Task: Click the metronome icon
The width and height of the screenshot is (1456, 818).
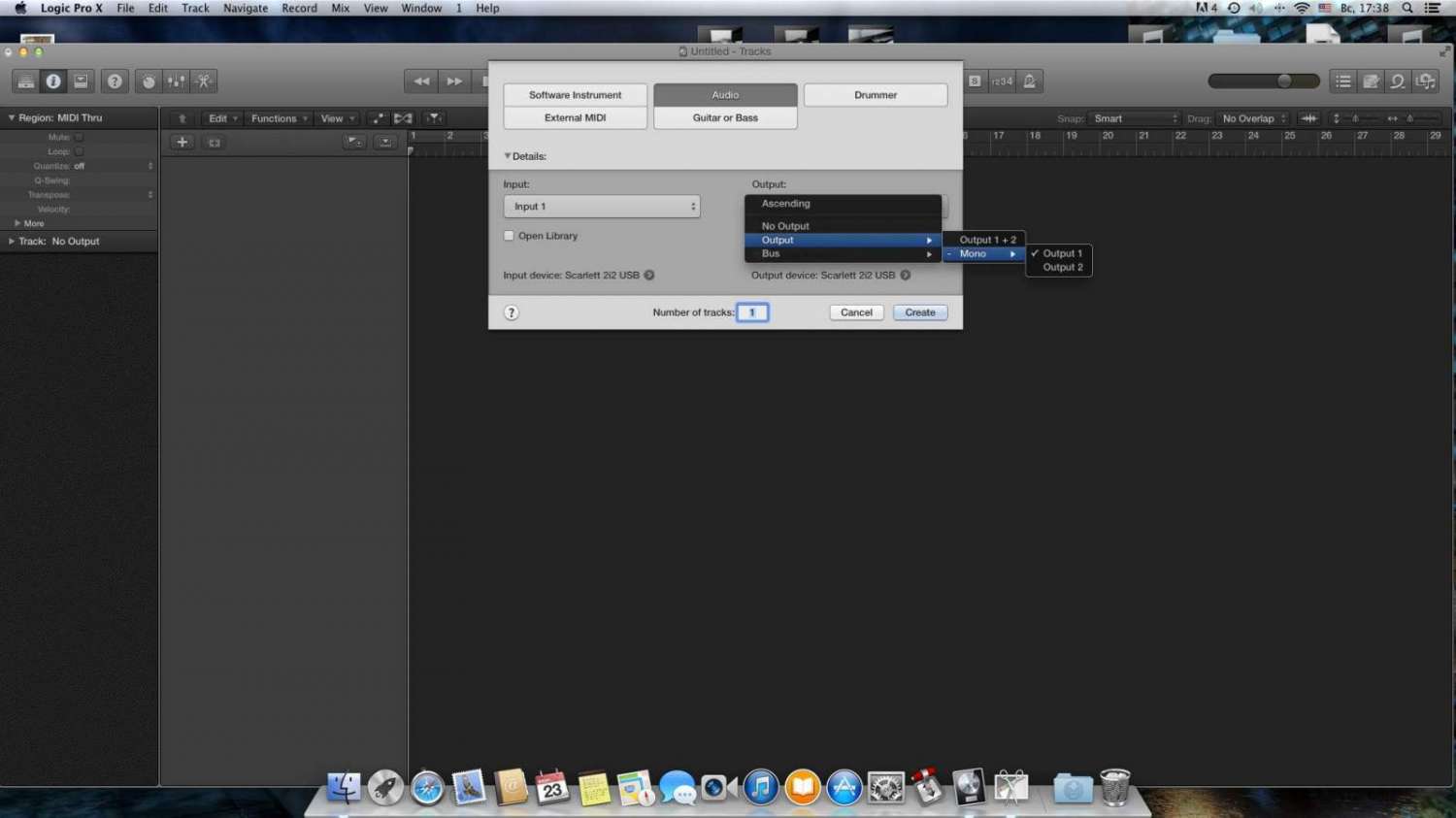Action: [1030, 82]
